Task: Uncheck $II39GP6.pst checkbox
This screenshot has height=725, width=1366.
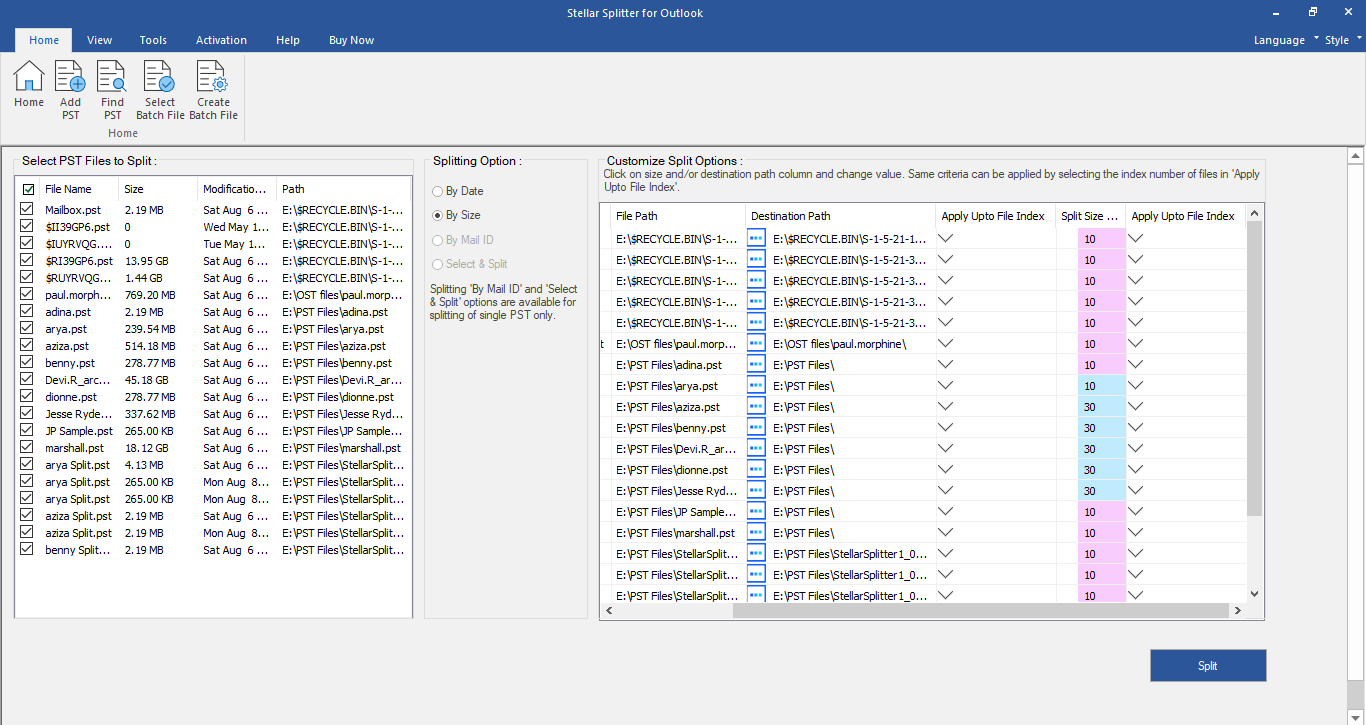Action: click(27, 227)
